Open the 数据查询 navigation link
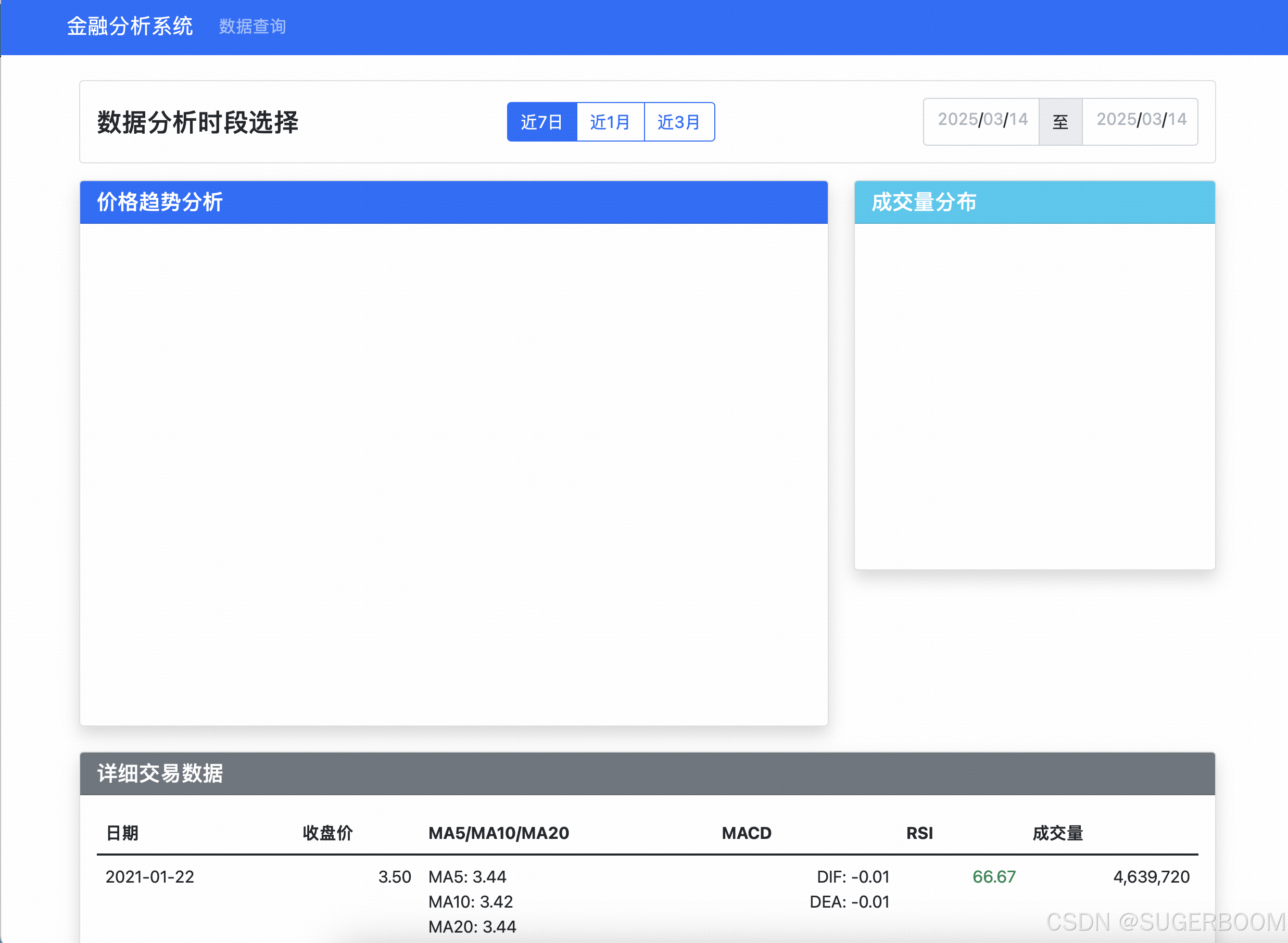1288x943 pixels. point(252,26)
